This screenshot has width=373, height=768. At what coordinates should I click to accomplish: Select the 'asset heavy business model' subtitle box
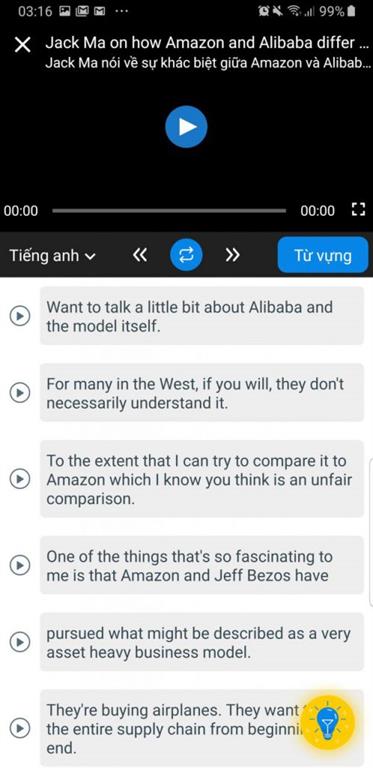202,642
